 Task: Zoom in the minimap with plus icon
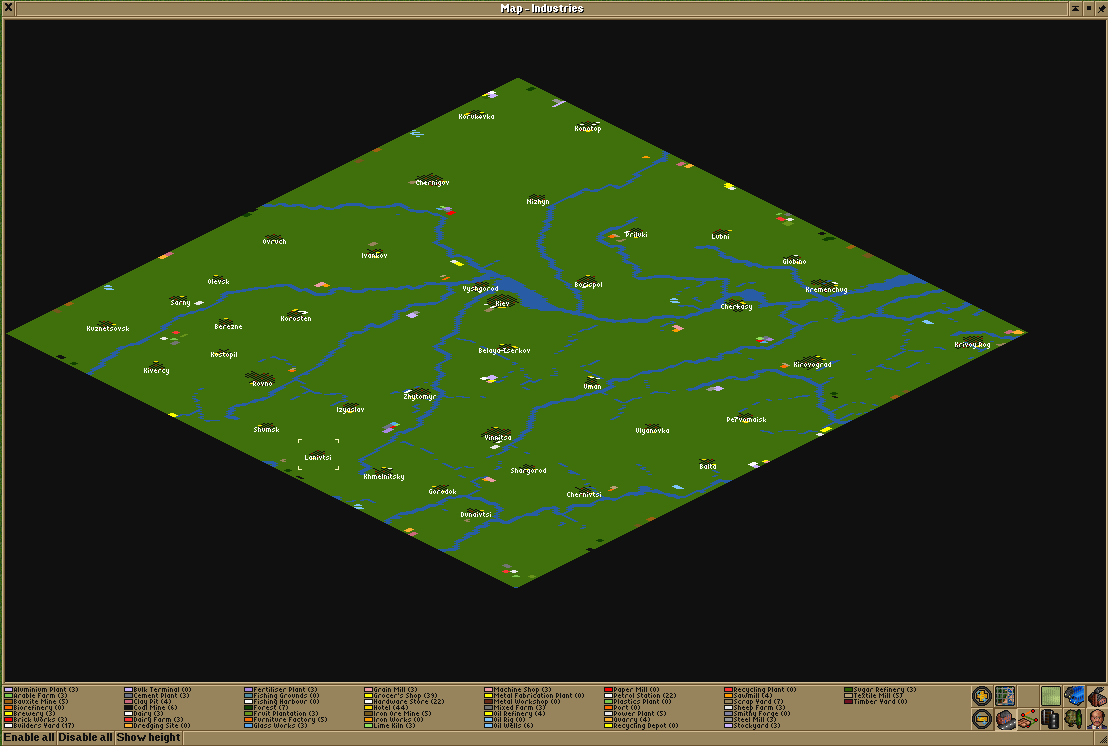[982, 696]
